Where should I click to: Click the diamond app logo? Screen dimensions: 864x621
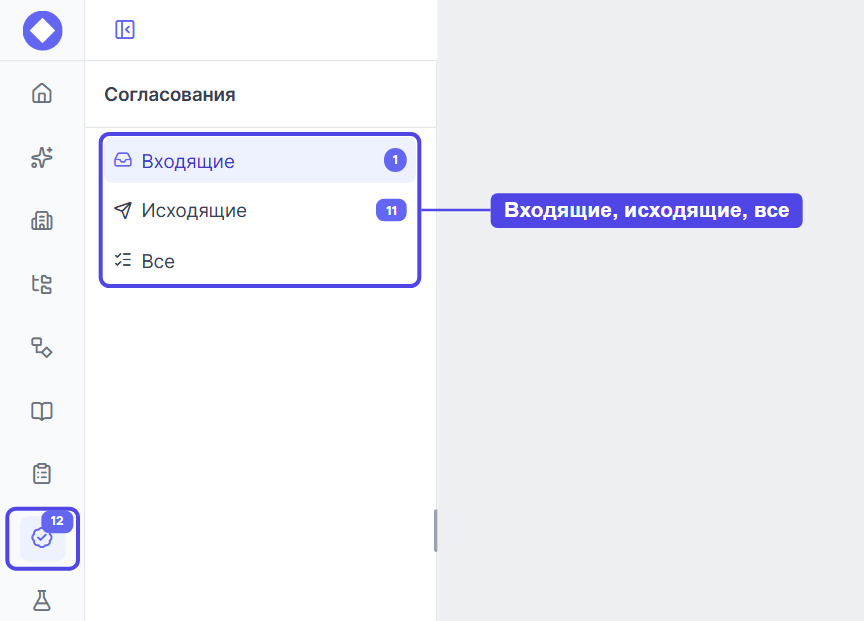42,30
